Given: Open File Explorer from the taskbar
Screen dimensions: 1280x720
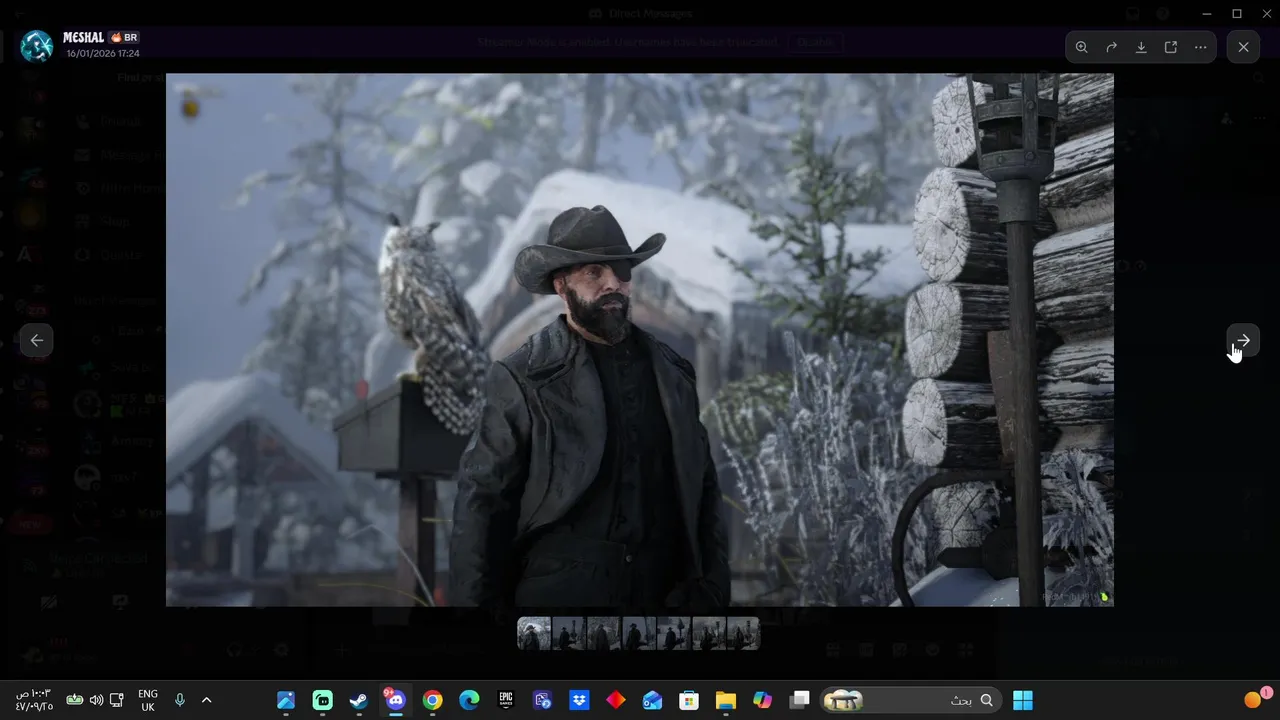Looking at the screenshot, I should coord(726,700).
